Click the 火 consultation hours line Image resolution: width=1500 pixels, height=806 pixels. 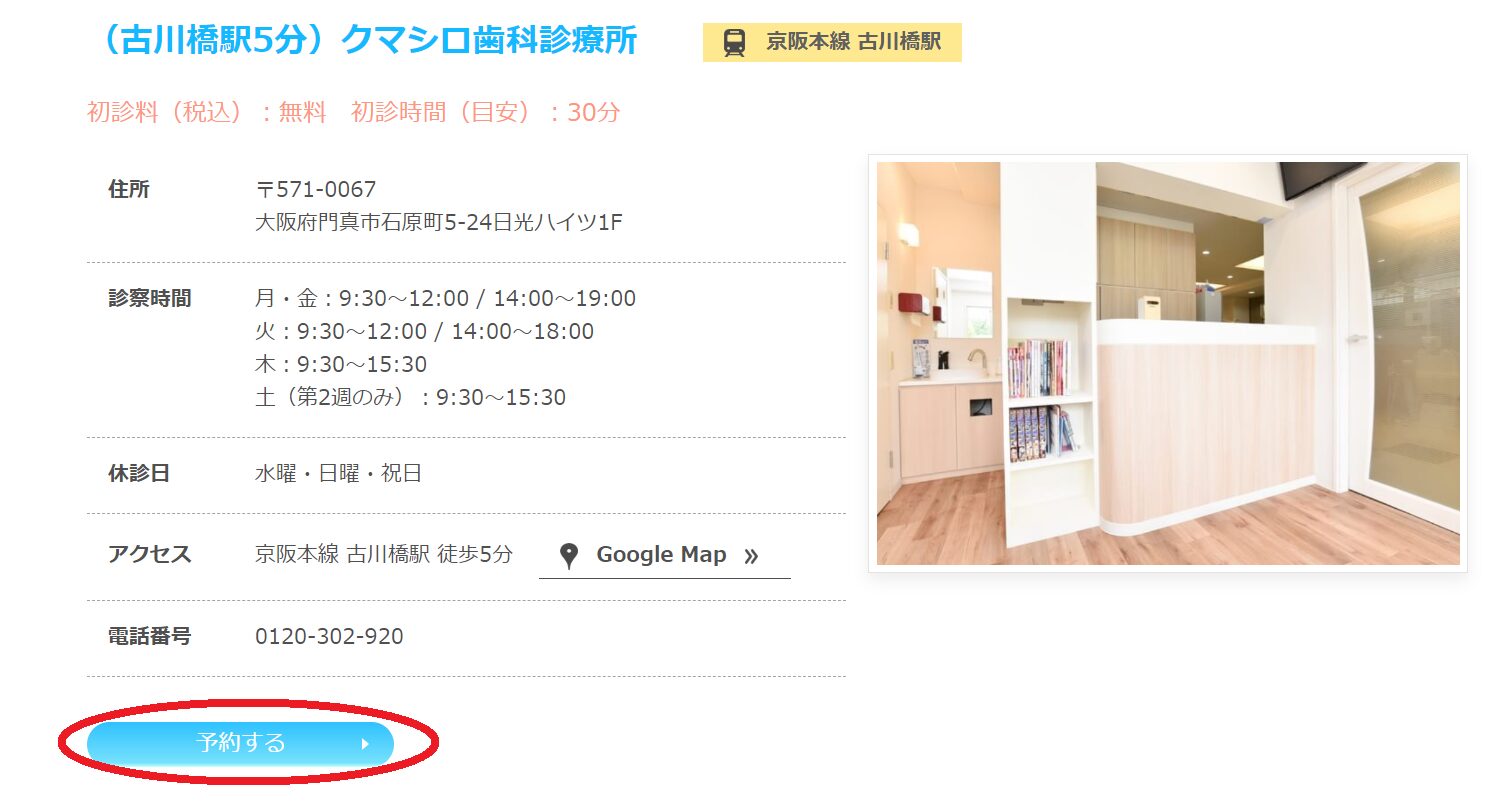[424, 331]
